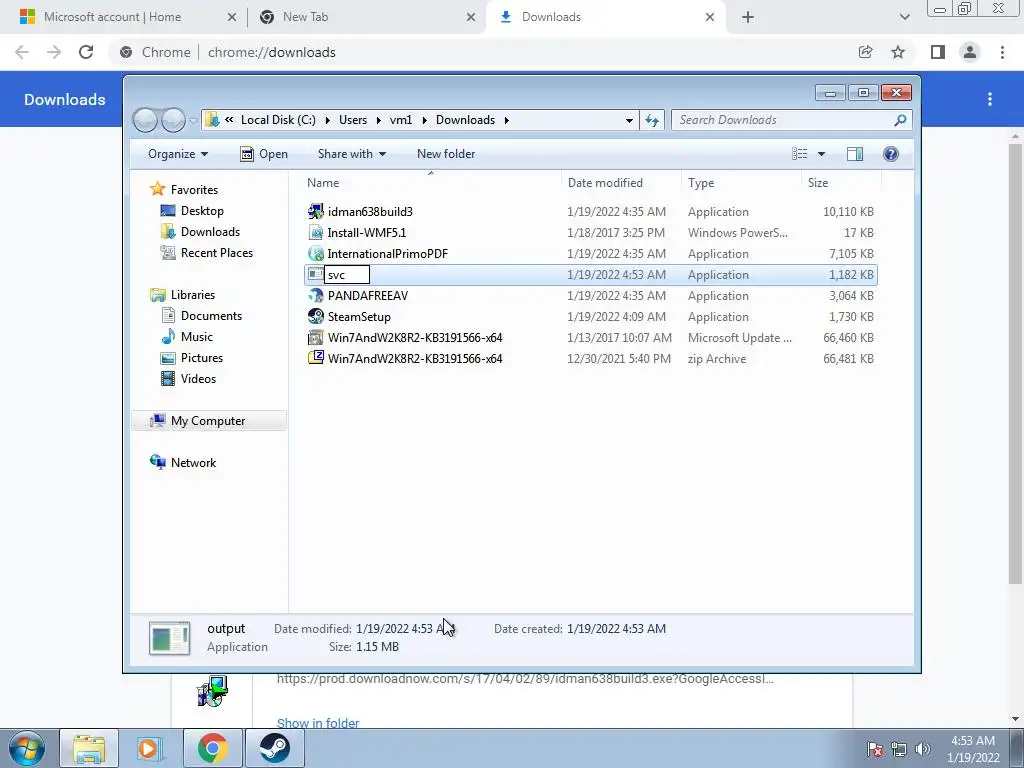
Task: Open recent pages dropdown beside navigation buttons
Action: click(193, 120)
